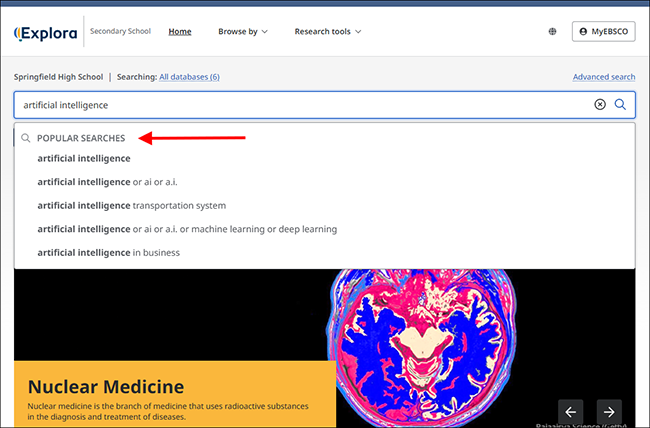The width and height of the screenshot is (650, 428).
Task: Go to the Home tab
Action: click(180, 32)
